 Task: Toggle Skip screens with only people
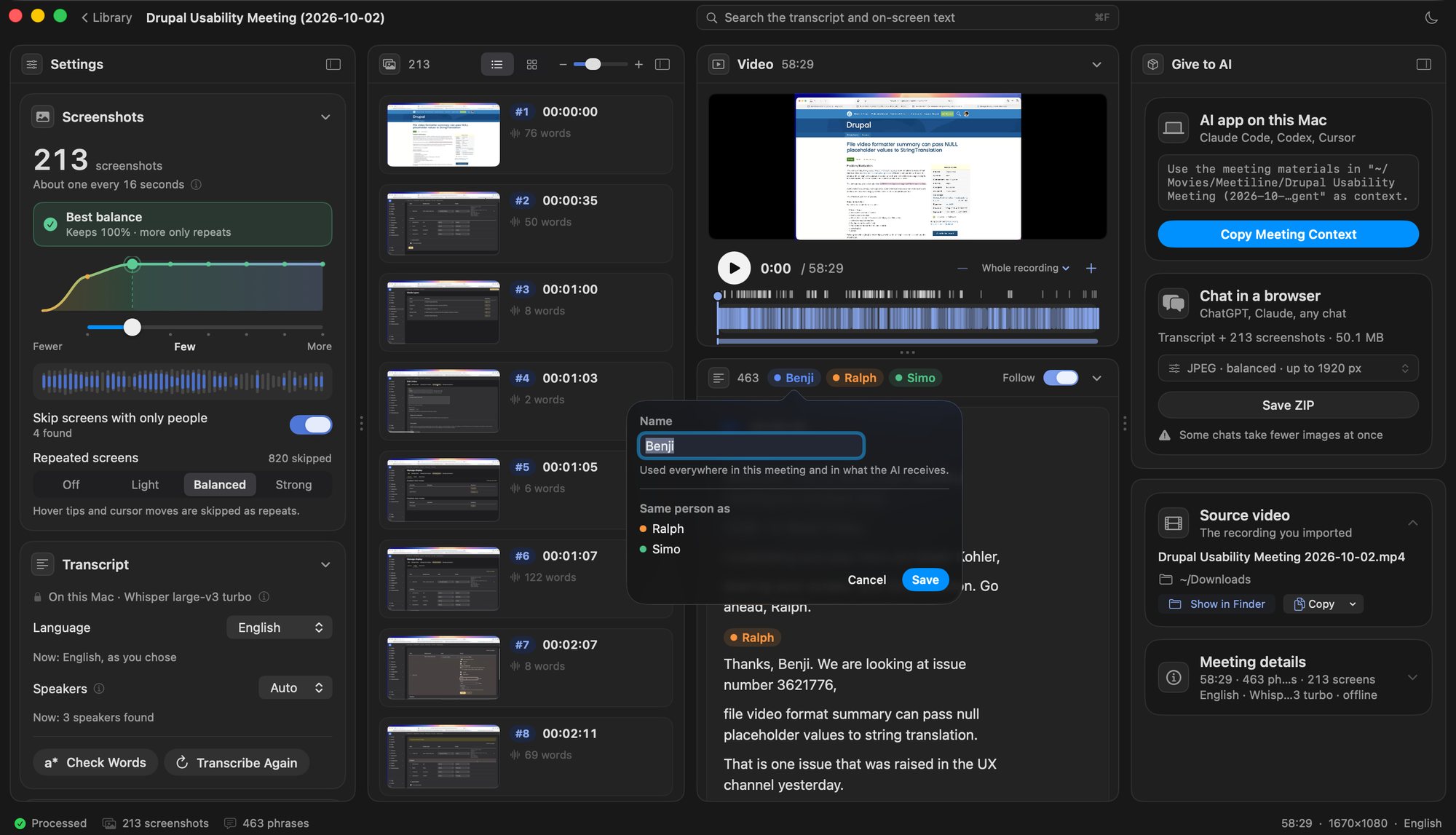311,424
